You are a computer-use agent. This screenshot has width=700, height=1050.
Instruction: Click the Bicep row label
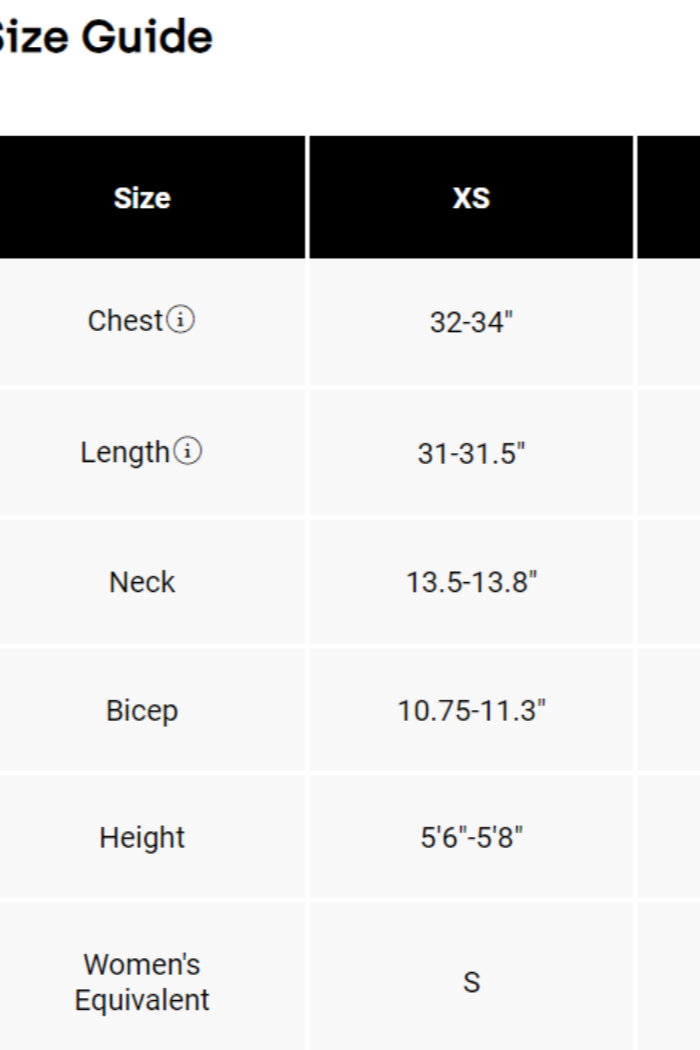click(x=142, y=711)
